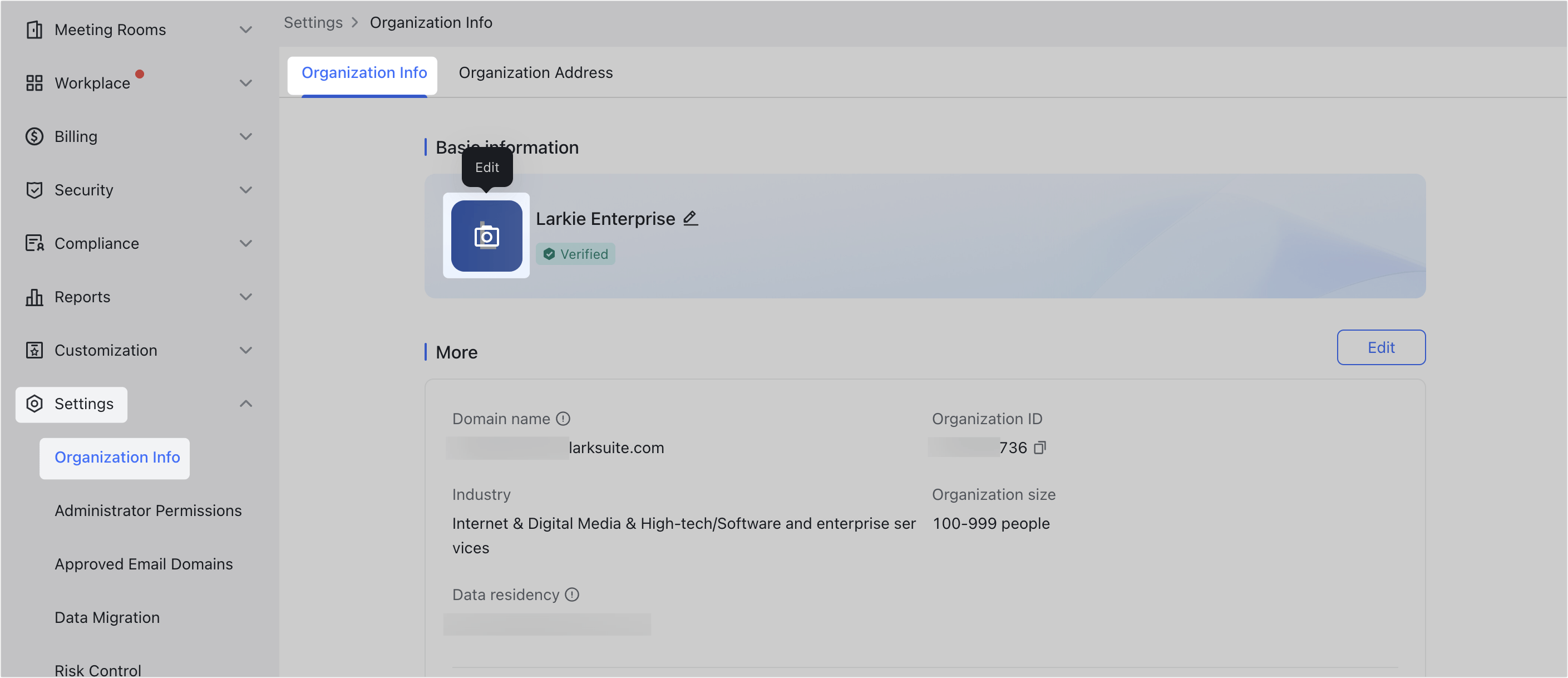Expand the Customization menu chevron
1568x678 pixels.
[x=245, y=350]
